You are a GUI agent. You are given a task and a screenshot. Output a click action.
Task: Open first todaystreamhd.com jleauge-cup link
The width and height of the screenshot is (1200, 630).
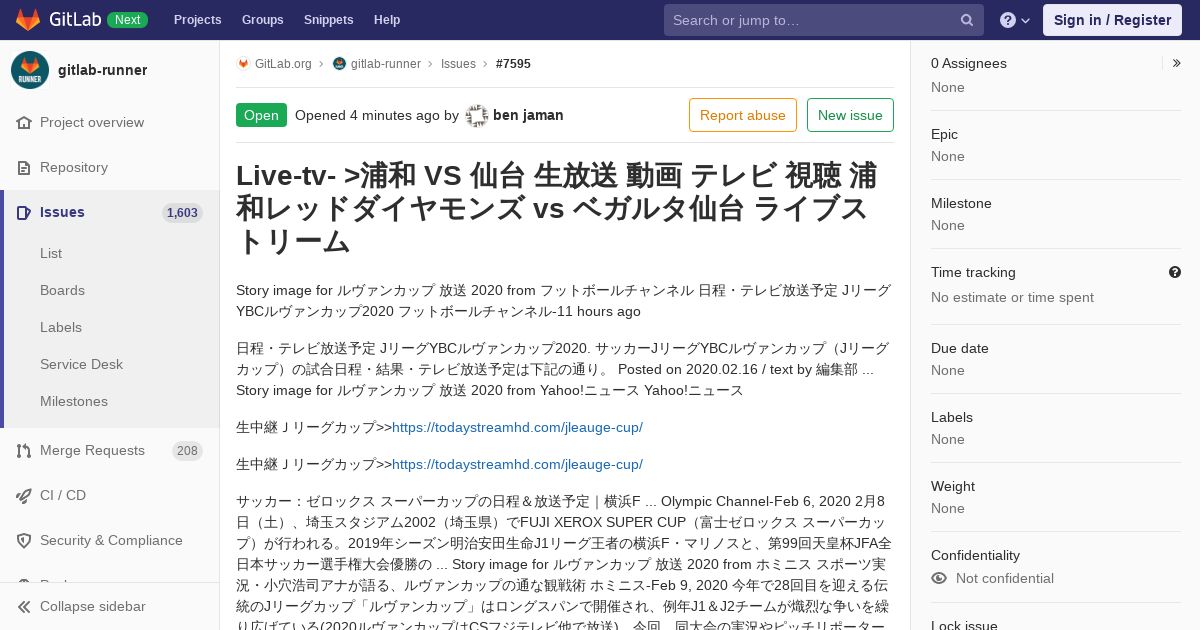(x=517, y=428)
